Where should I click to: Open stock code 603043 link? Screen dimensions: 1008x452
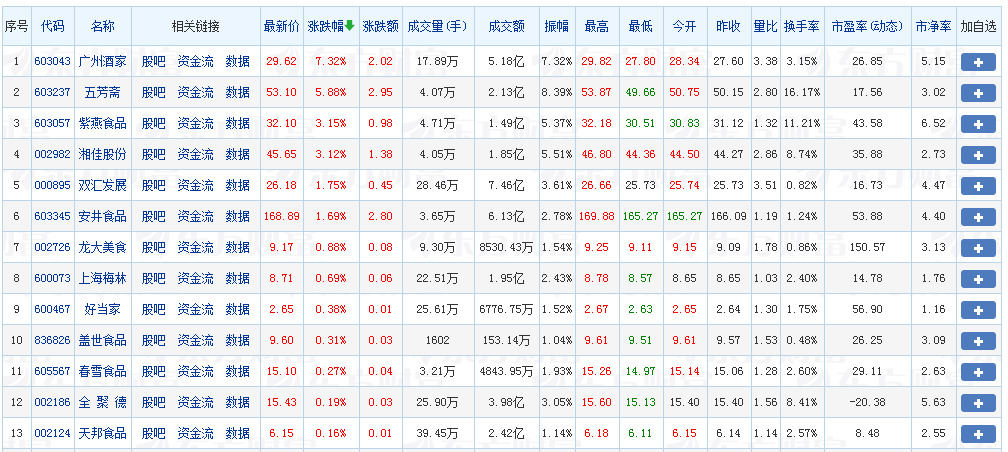(52, 62)
